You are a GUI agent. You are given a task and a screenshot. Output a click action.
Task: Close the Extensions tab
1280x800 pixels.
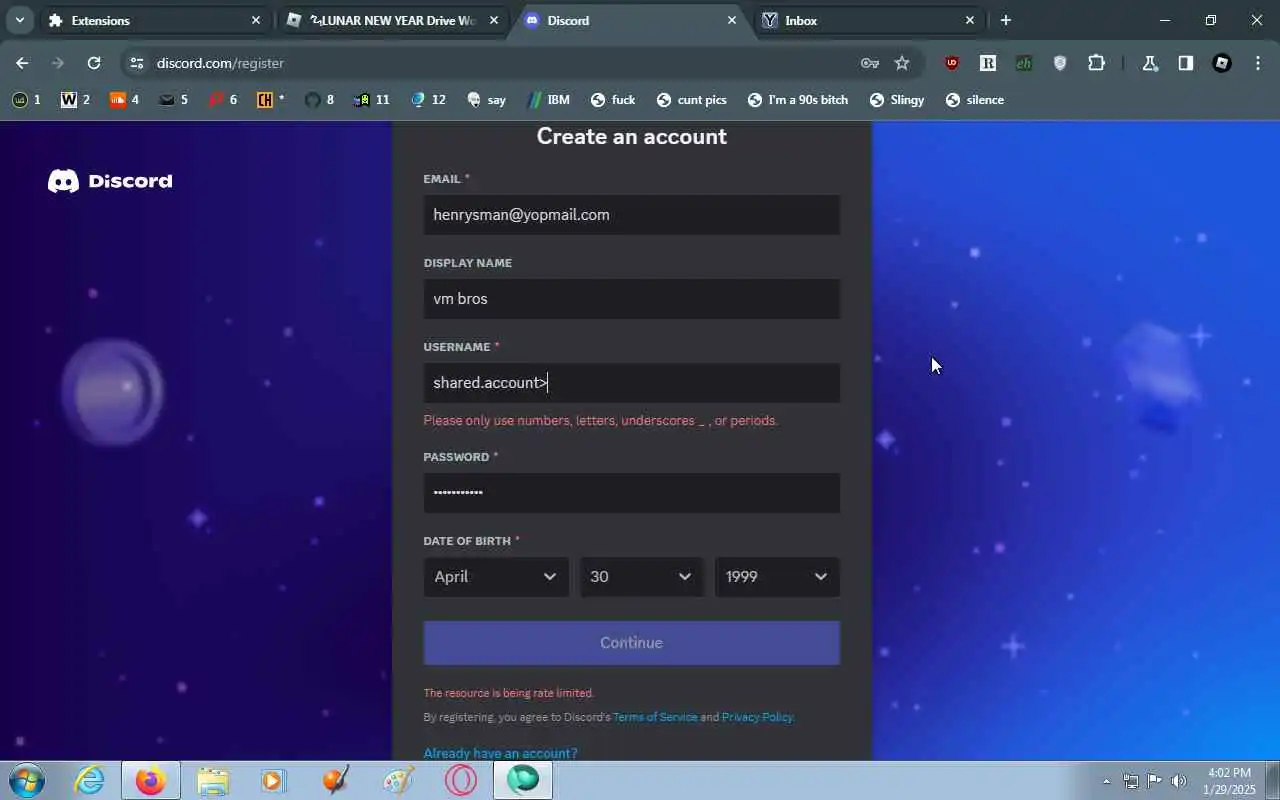256,20
